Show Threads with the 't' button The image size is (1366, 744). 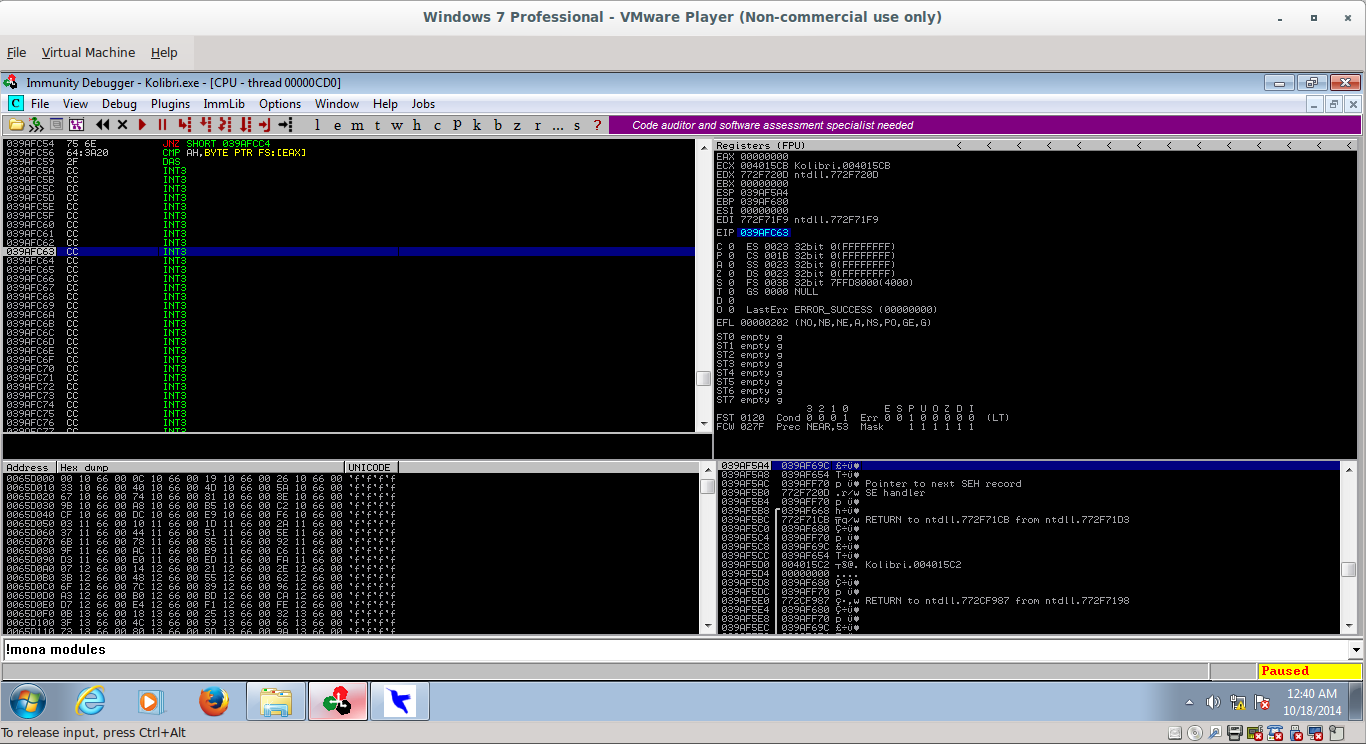tap(377, 125)
